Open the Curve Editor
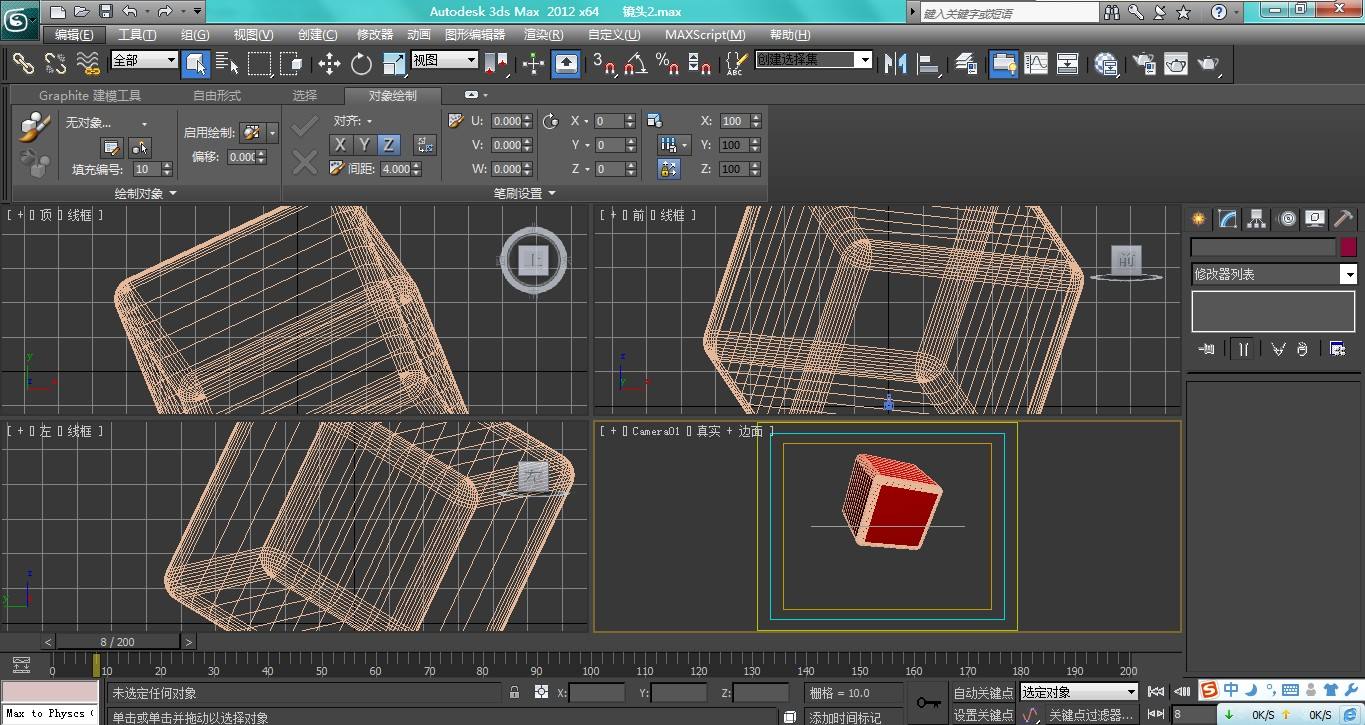 [1036, 64]
